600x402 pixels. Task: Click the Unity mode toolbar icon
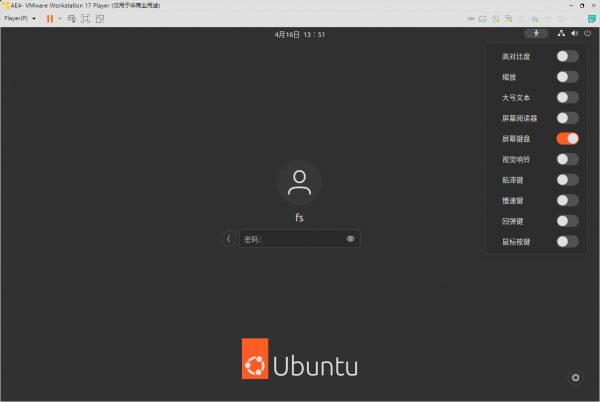[98, 18]
